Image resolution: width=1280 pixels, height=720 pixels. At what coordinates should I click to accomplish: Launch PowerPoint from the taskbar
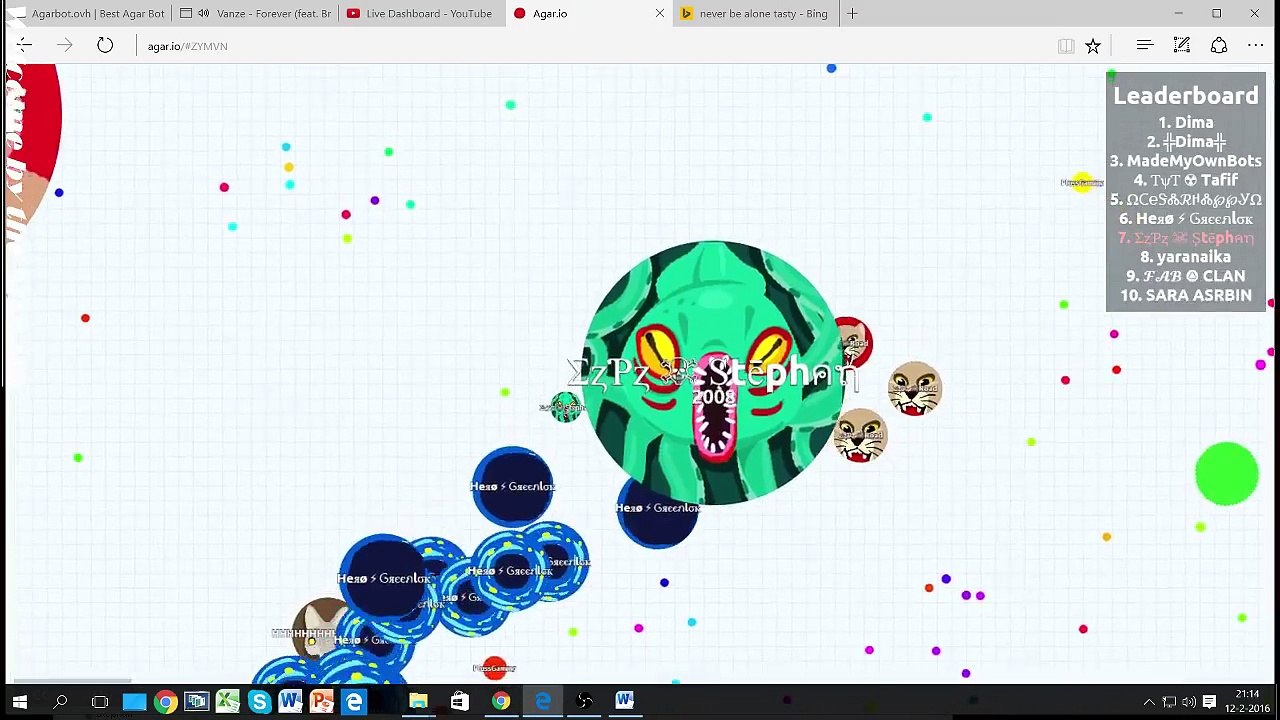[x=322, y=702]
